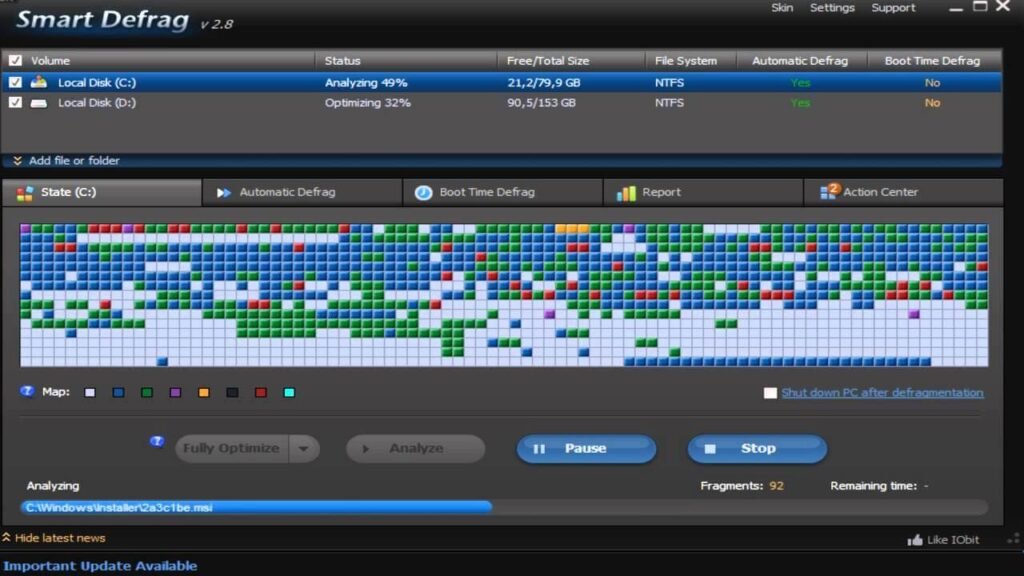Open the Action Center tab
This screenshot has height=576, width=1024.
coord(903,193)
